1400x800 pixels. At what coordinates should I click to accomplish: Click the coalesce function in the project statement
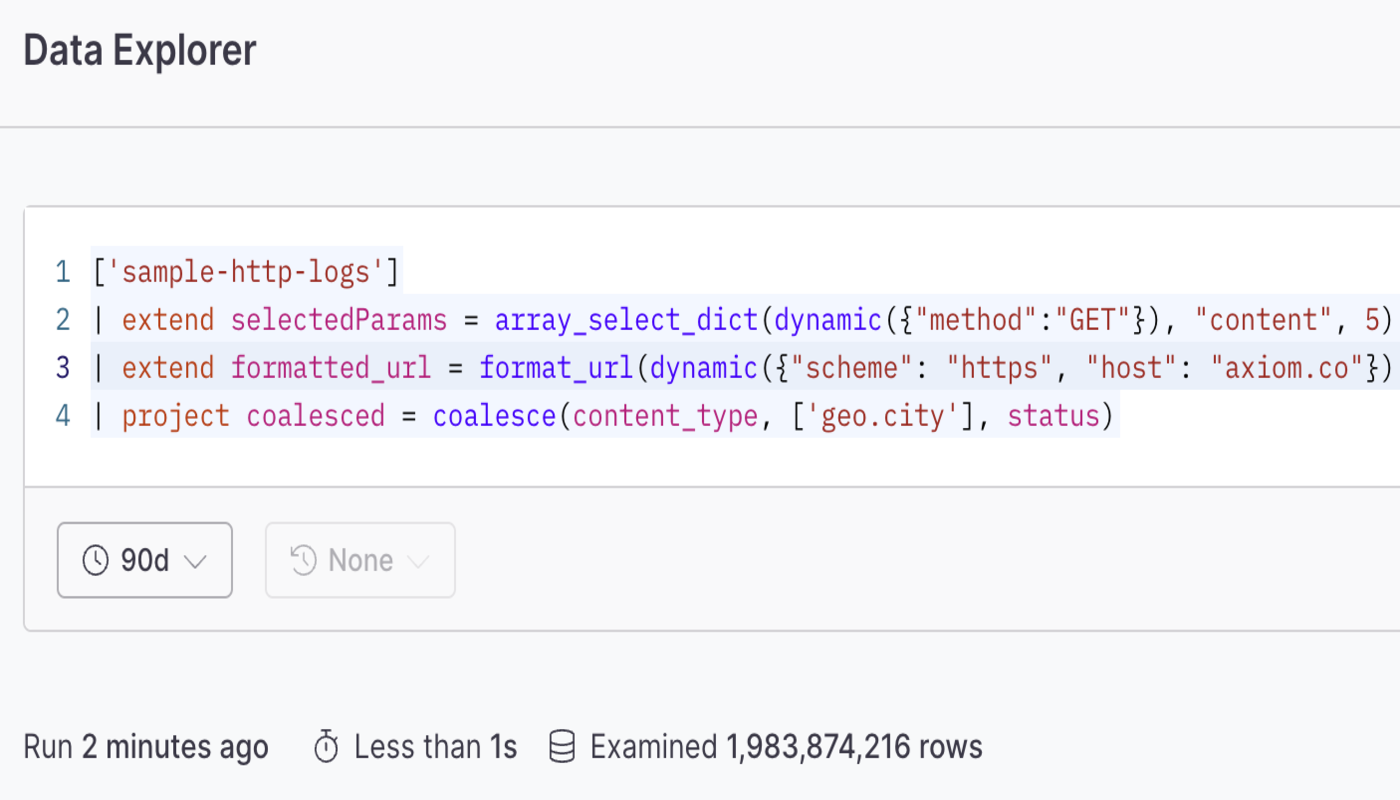tap(494, 415)
